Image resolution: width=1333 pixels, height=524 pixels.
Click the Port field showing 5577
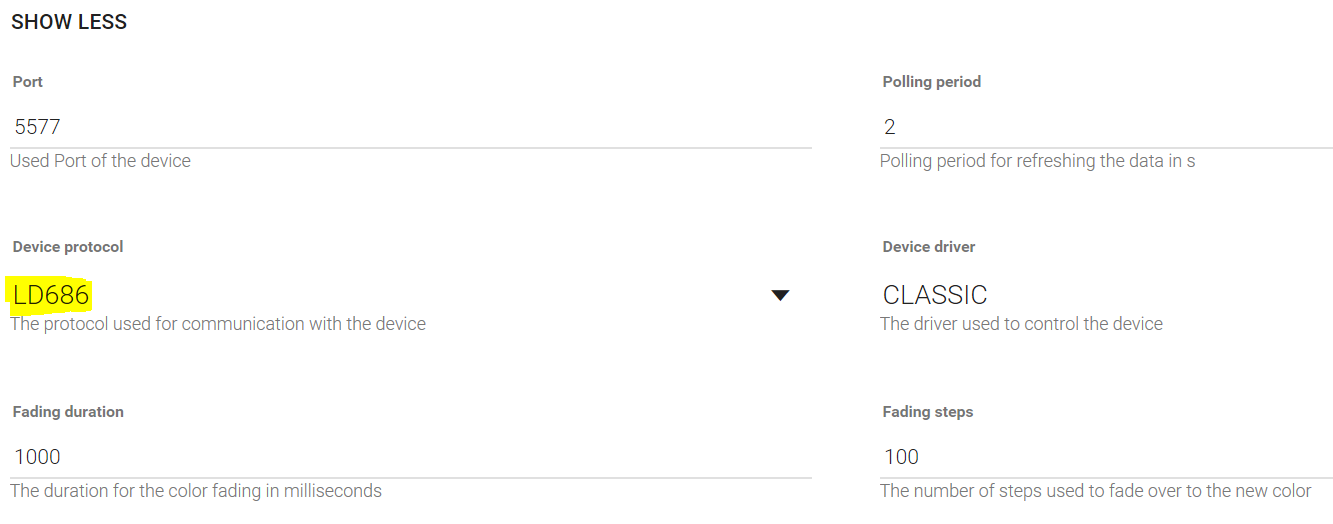pyautogui.click(x=410, y=127)
